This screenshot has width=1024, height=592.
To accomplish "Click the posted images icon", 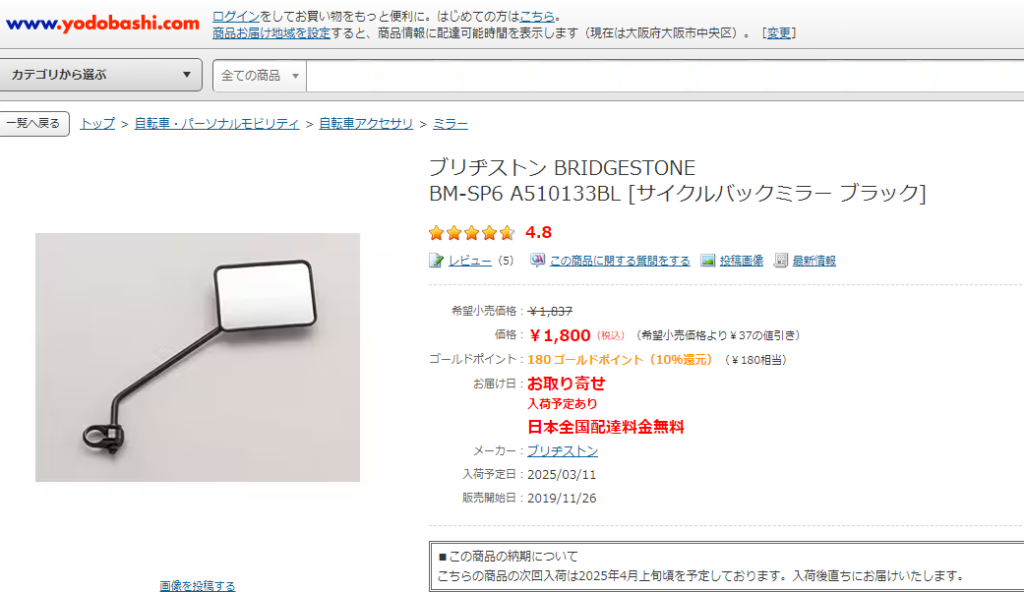I will coord(708,261).
